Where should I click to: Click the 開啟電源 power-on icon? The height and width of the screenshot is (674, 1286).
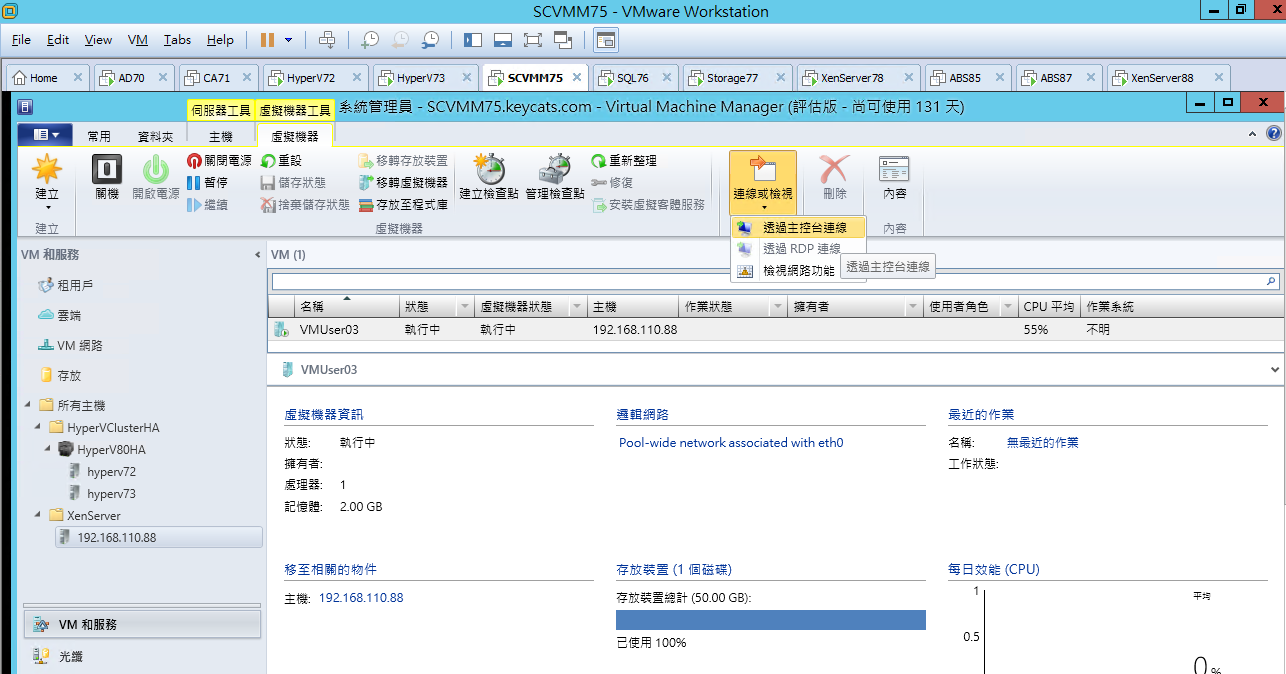pos(156,168)
